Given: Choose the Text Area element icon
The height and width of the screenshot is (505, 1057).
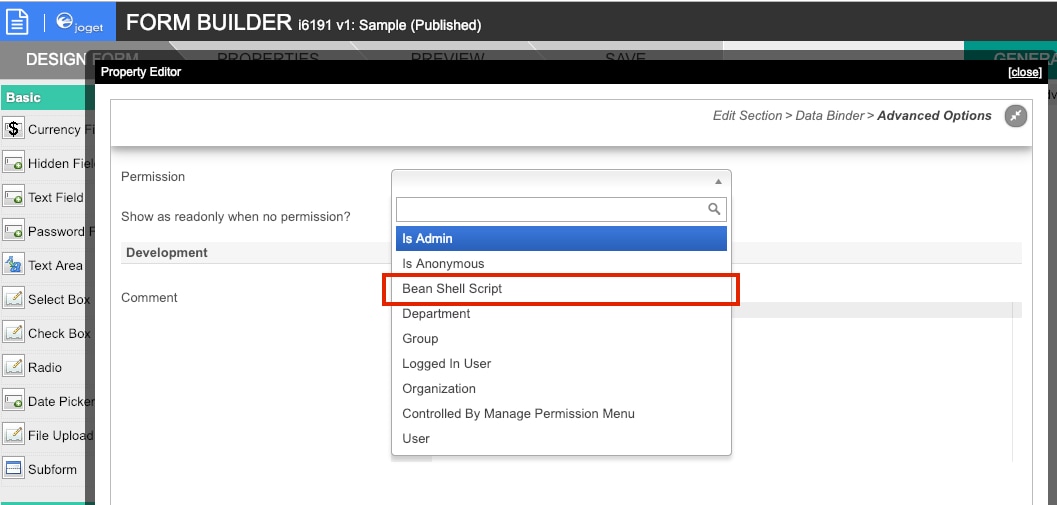Looking at the screenshot, I should click(x=13, y=265).
